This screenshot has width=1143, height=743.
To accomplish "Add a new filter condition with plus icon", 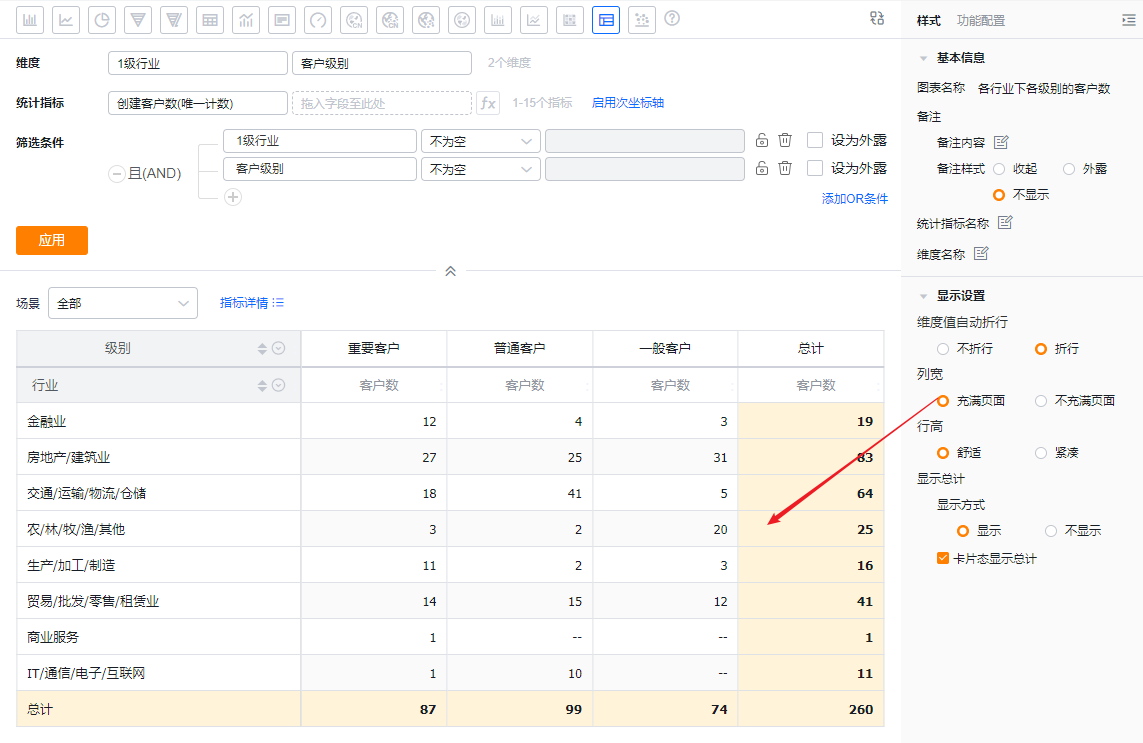I will coord(233,197).
